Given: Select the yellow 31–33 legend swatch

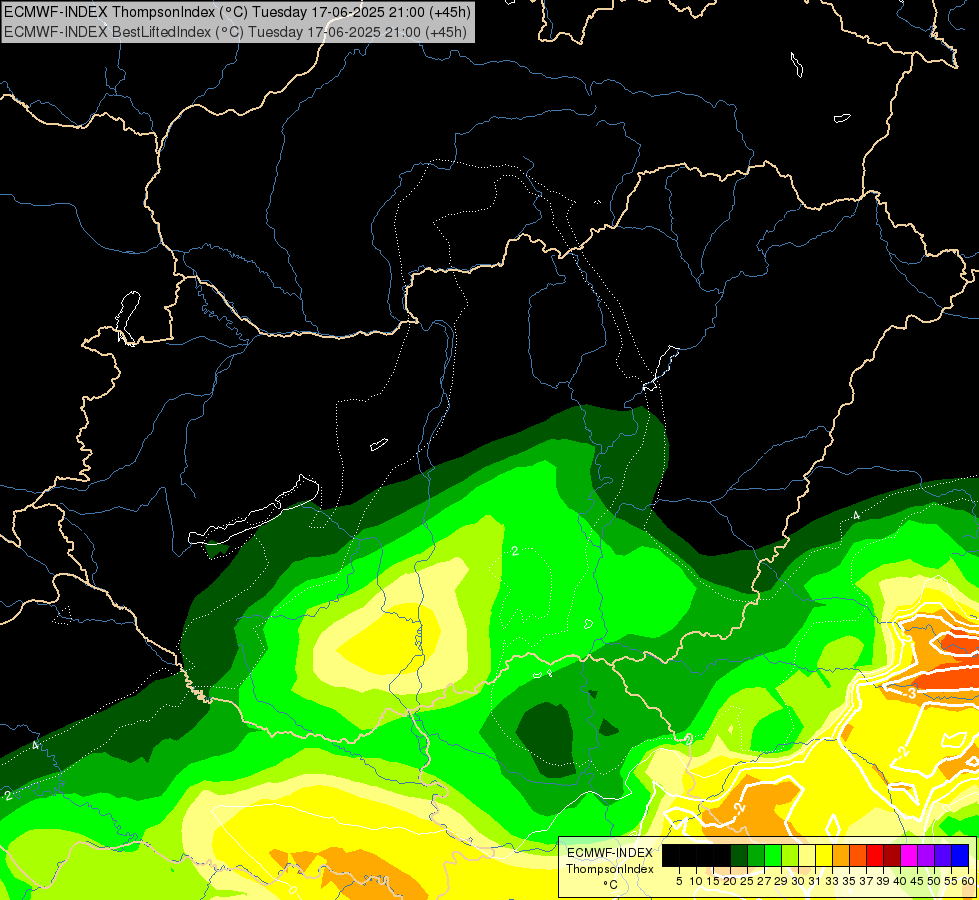Looking at the screenshot, I should click(824, 856).
